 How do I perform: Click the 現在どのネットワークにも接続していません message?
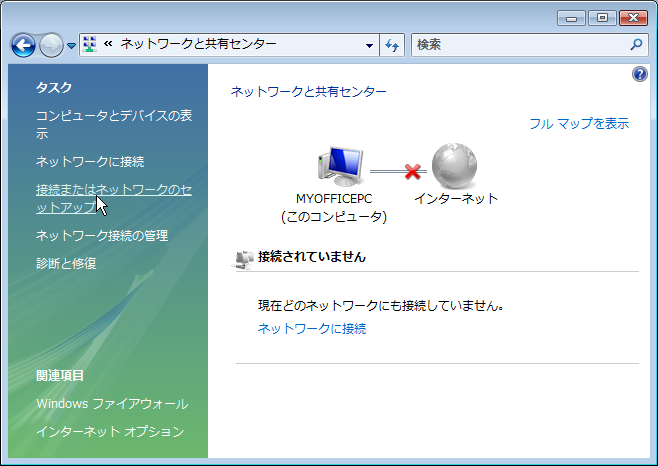tap(381, 305)
